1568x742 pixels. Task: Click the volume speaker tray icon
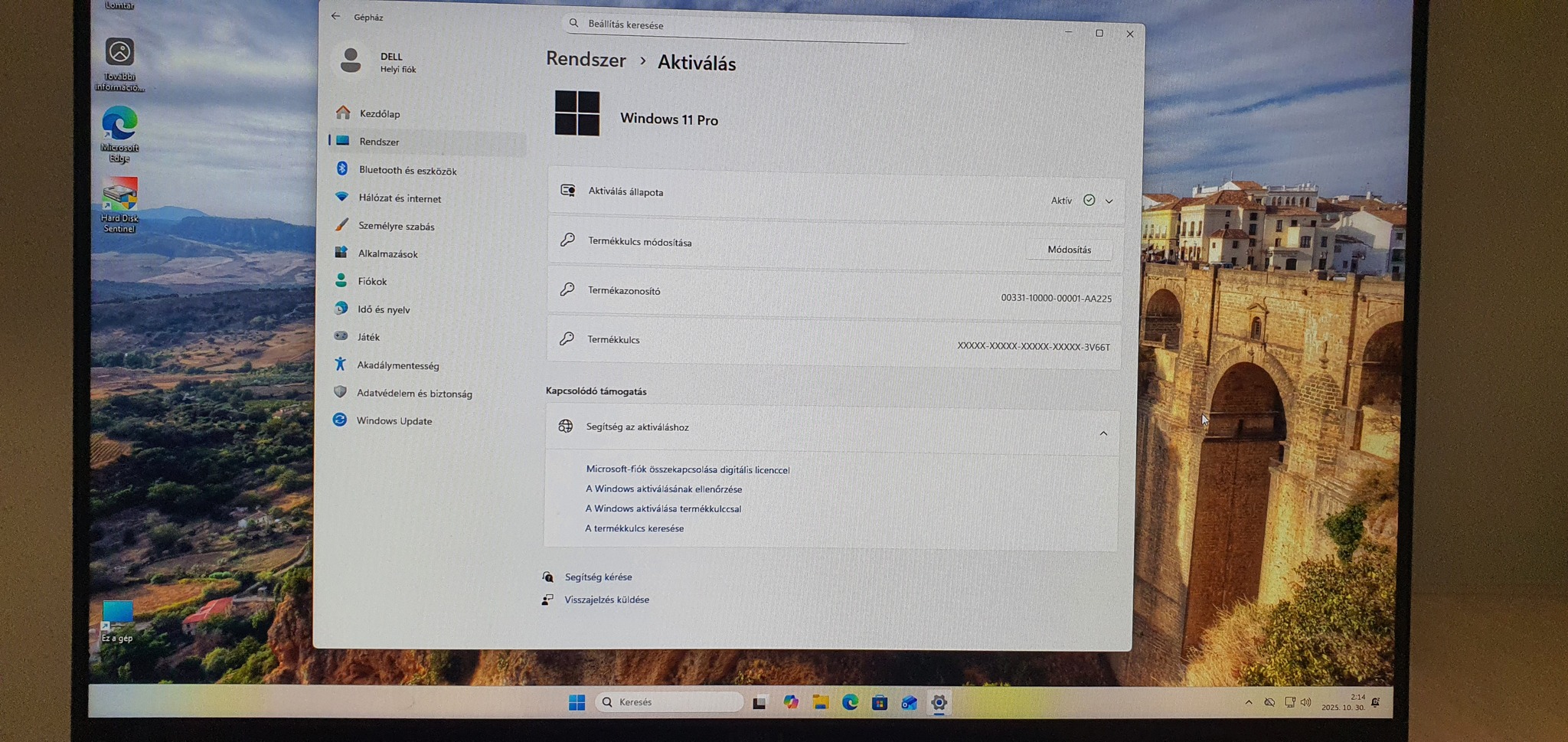point(1306,702)
